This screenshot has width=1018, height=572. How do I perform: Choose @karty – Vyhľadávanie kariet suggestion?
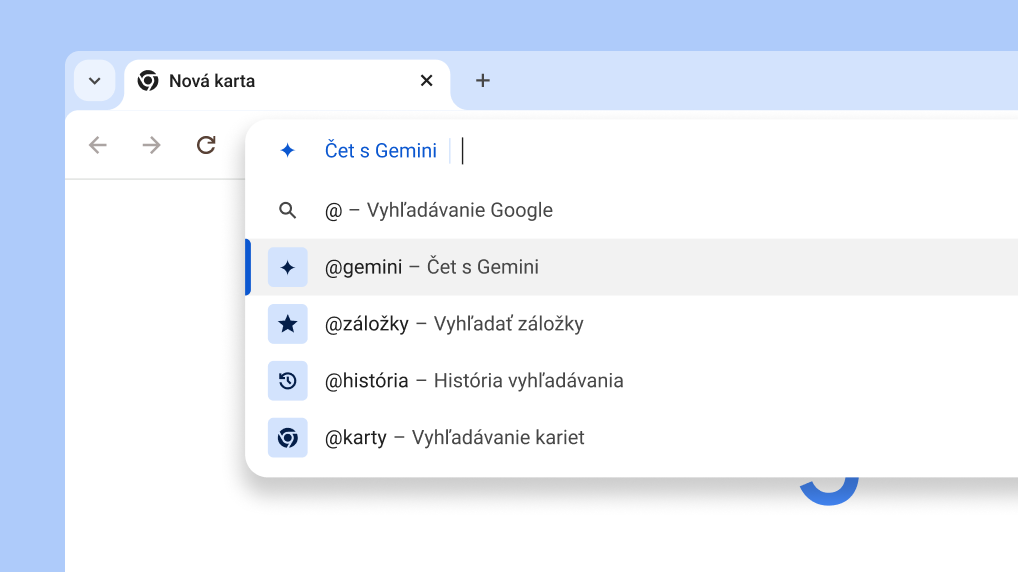(x=632, y=438)
